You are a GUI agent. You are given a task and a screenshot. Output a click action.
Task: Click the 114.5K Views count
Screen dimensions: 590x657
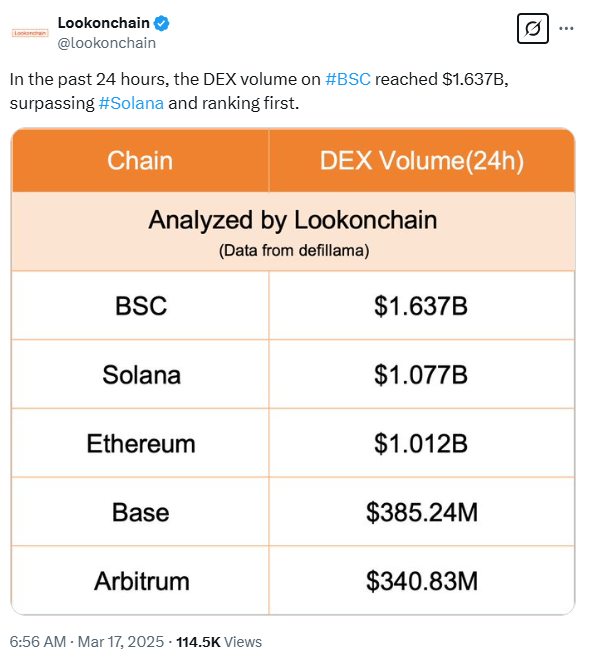(219, 641)
